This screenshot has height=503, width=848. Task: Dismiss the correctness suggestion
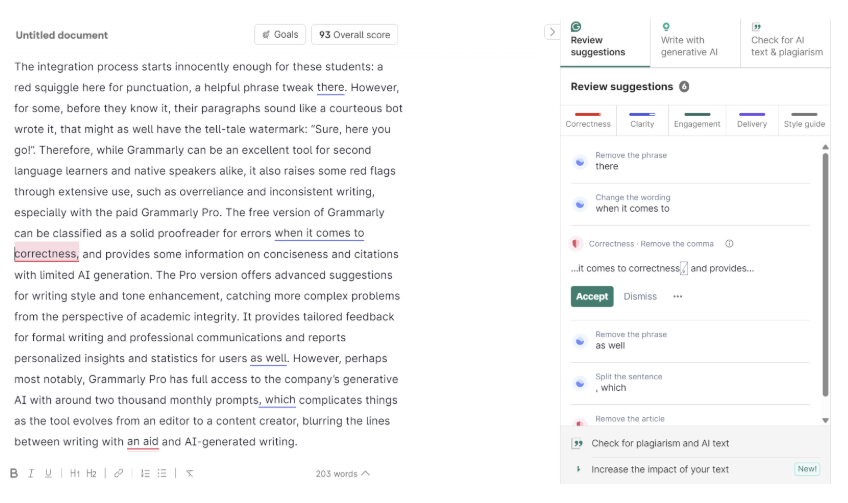(640, 296)
